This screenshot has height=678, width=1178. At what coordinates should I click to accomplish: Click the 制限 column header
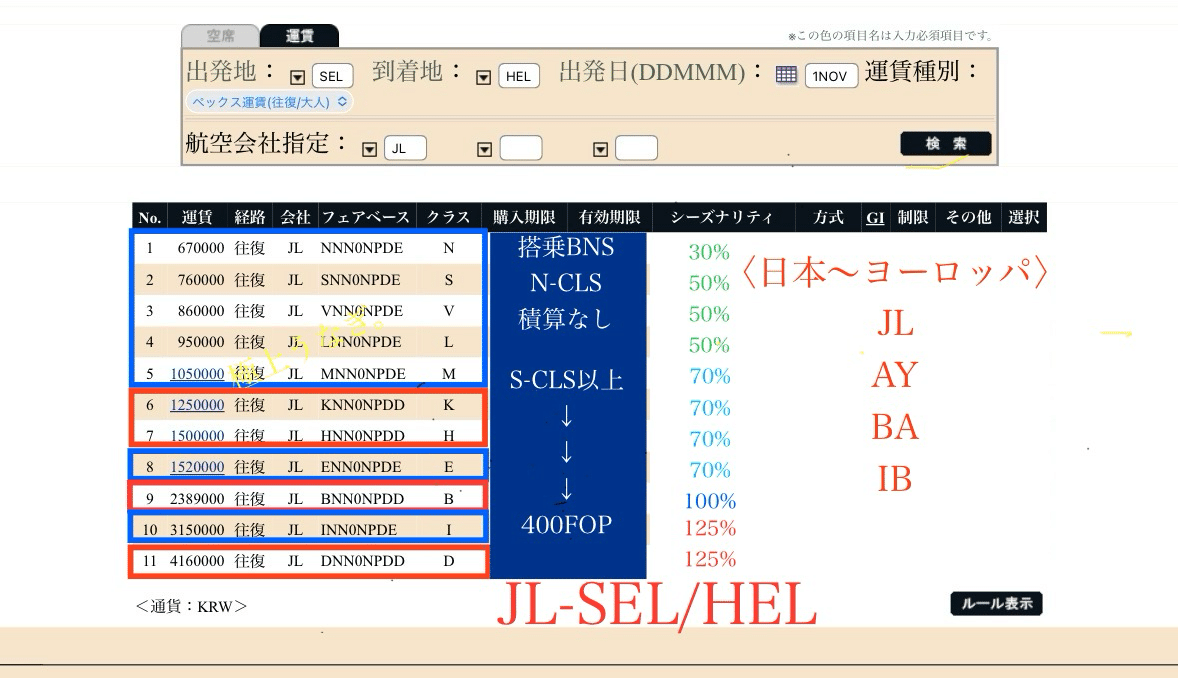(913, 217)
